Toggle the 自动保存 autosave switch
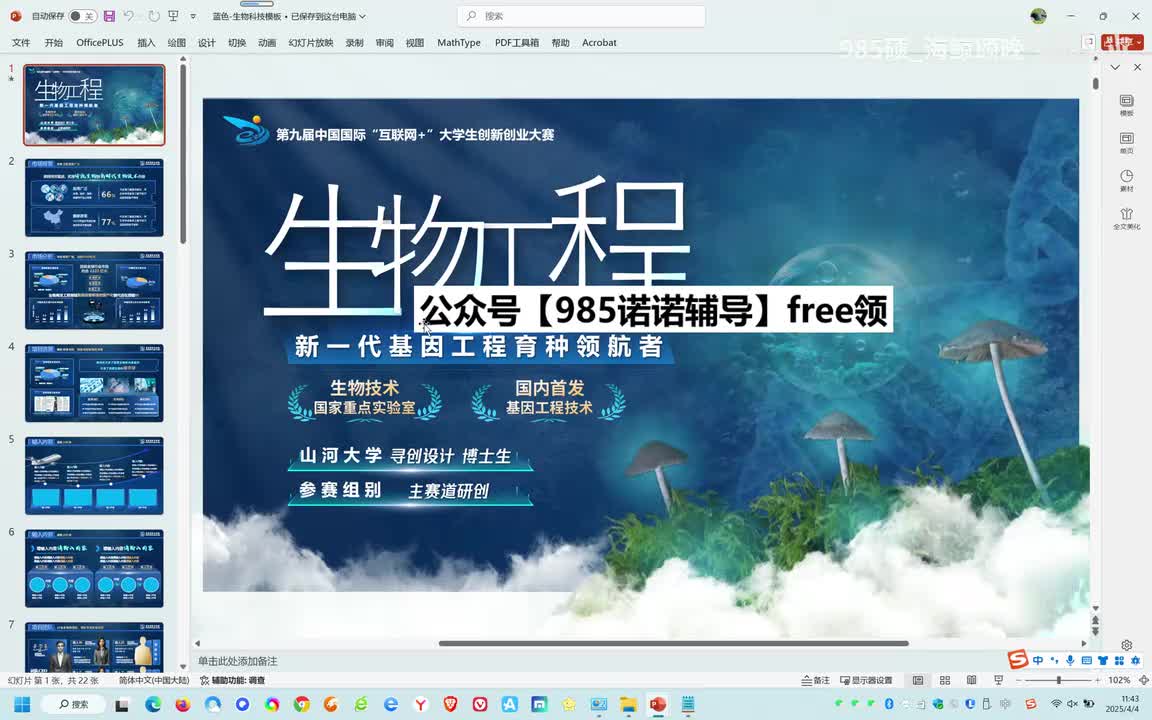The width and height of the screenshot is (1152, 720). 83,16
